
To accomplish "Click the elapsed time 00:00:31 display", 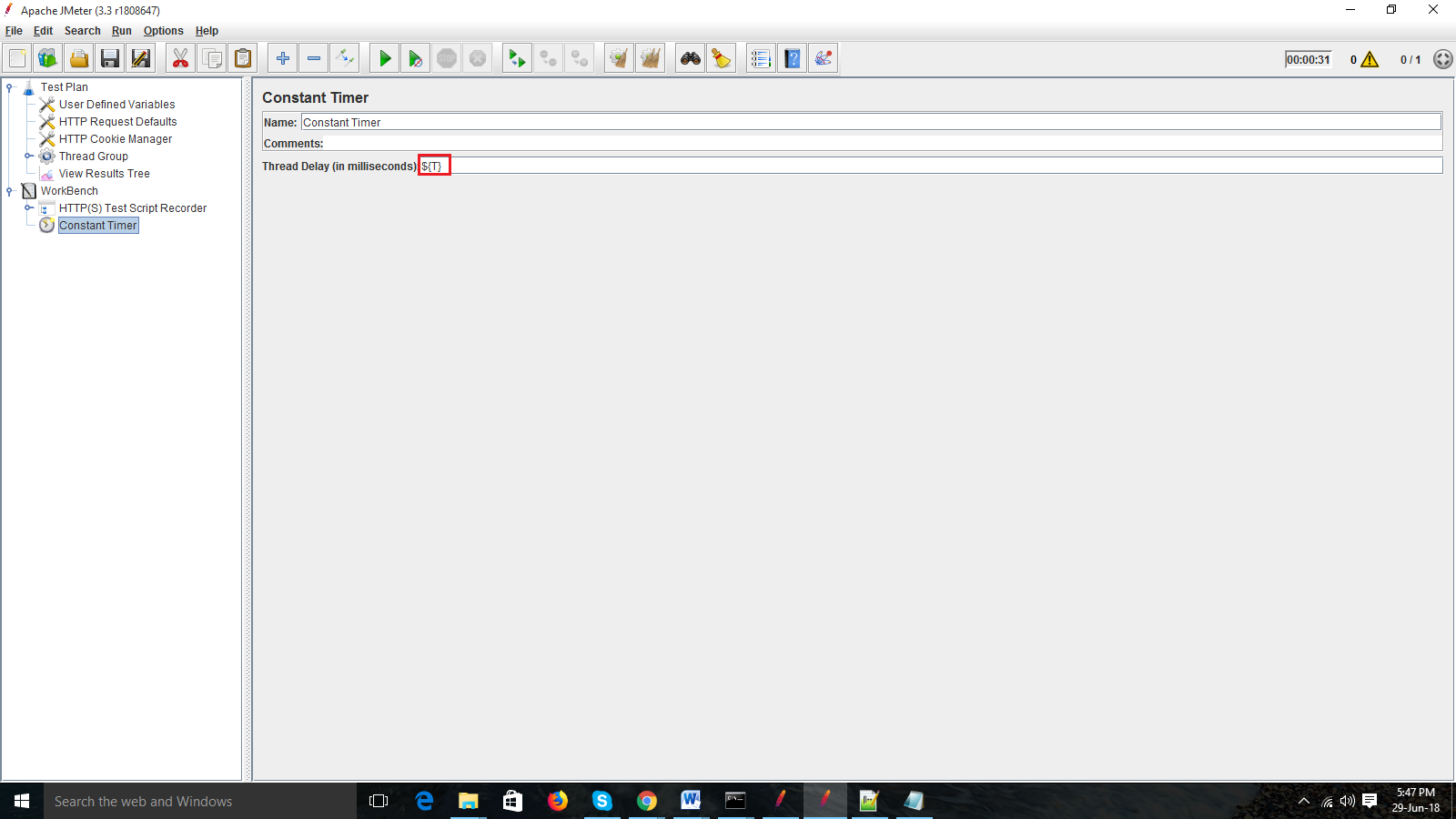I will [x=1309, y=60].
